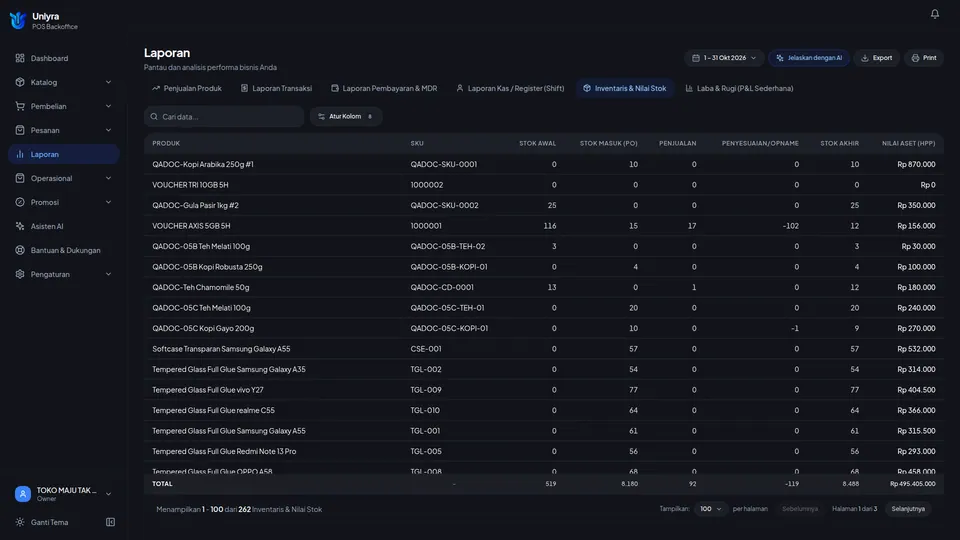
Task: Sort by PENJUALAN column header
Action: tap(677, 143)
